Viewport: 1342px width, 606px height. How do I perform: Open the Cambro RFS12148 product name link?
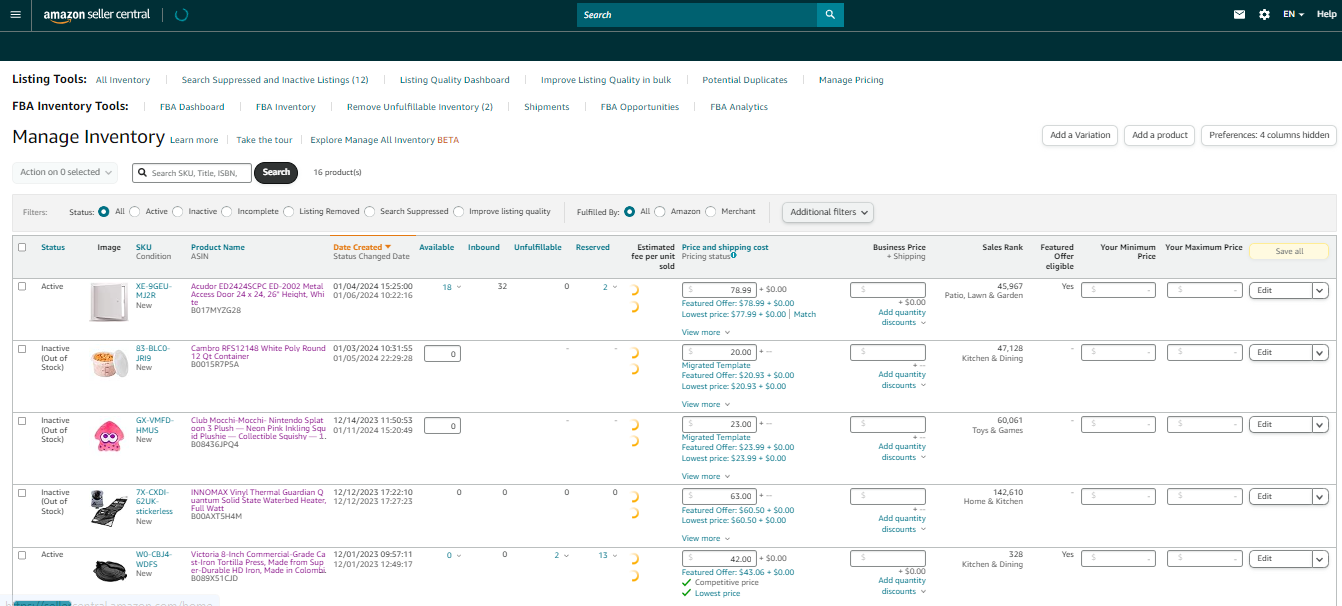coord(258,352)
